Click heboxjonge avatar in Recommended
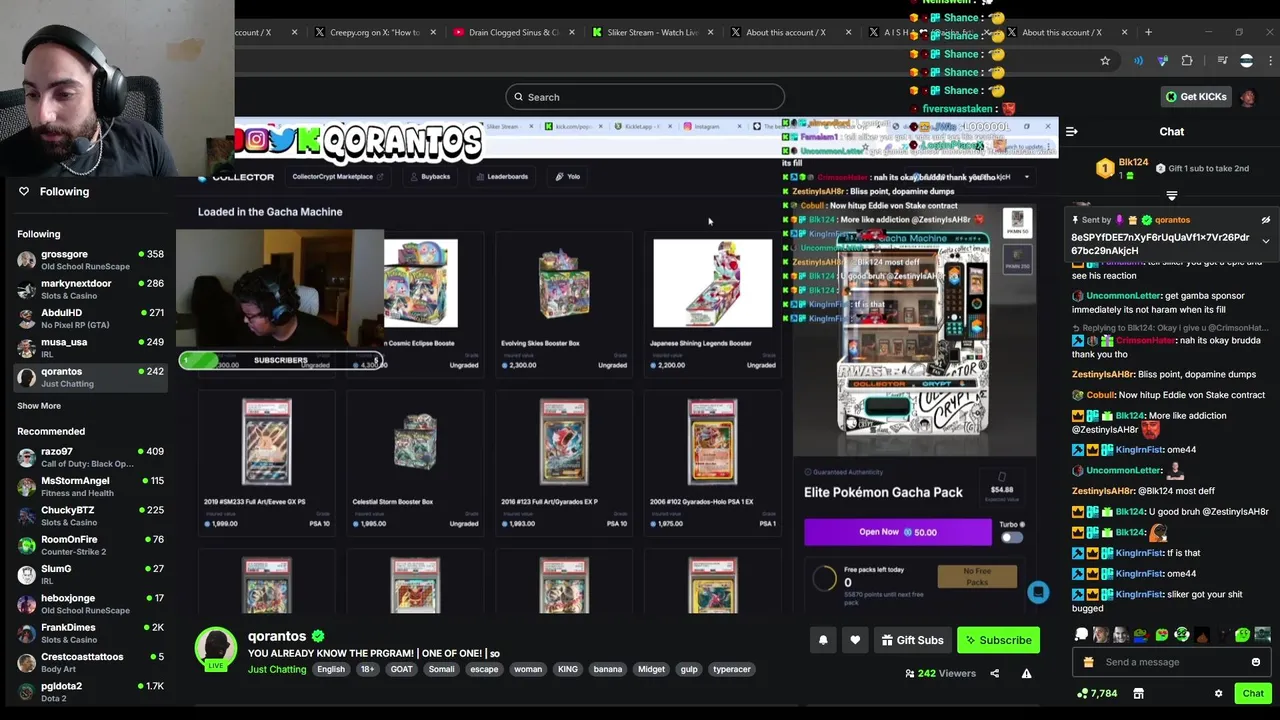Viewport: 1280px width, 720px height. pos(27,604)
